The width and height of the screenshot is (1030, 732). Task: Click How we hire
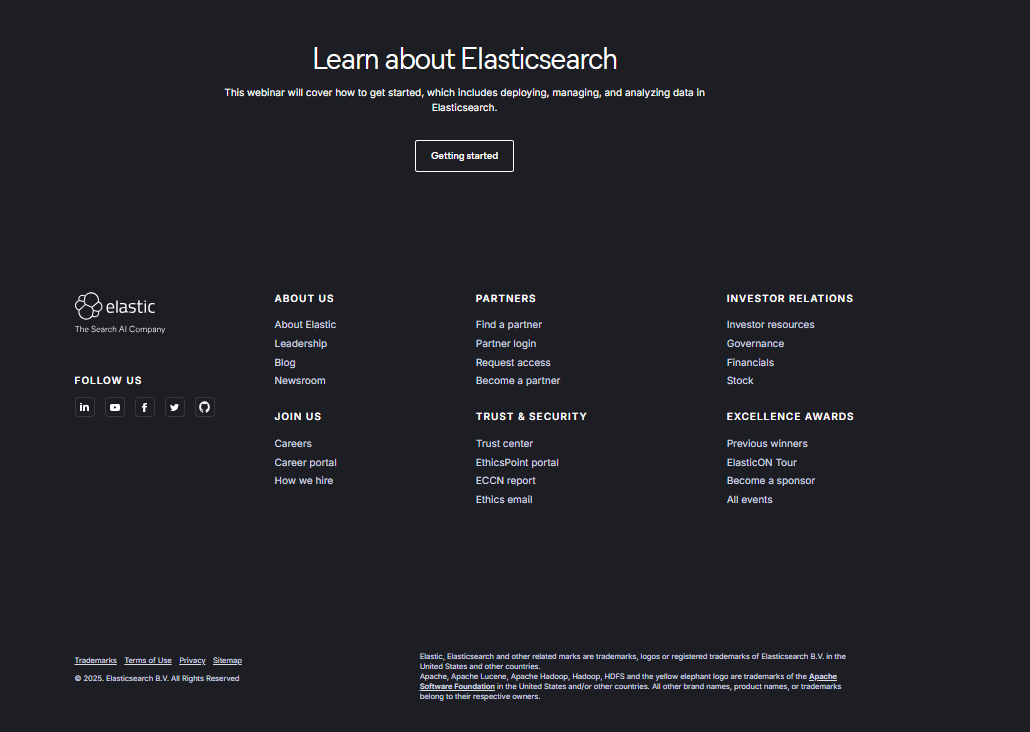(x=303, y=480)
